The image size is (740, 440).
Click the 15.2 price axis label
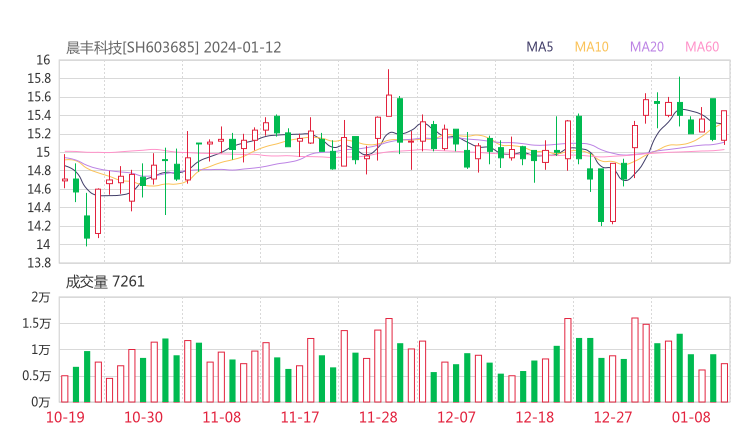click(x=39, y=134)
